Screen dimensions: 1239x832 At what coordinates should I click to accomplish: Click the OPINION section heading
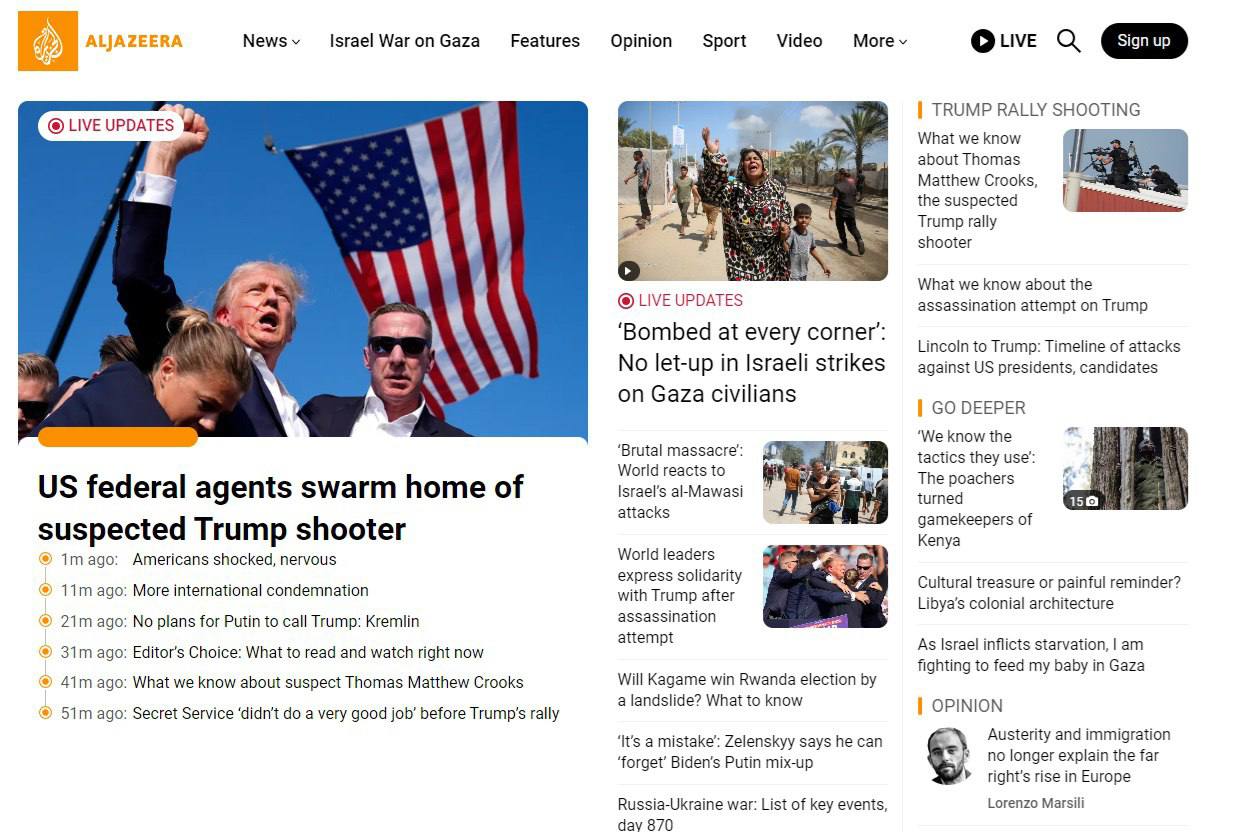[x=967, y=706]
